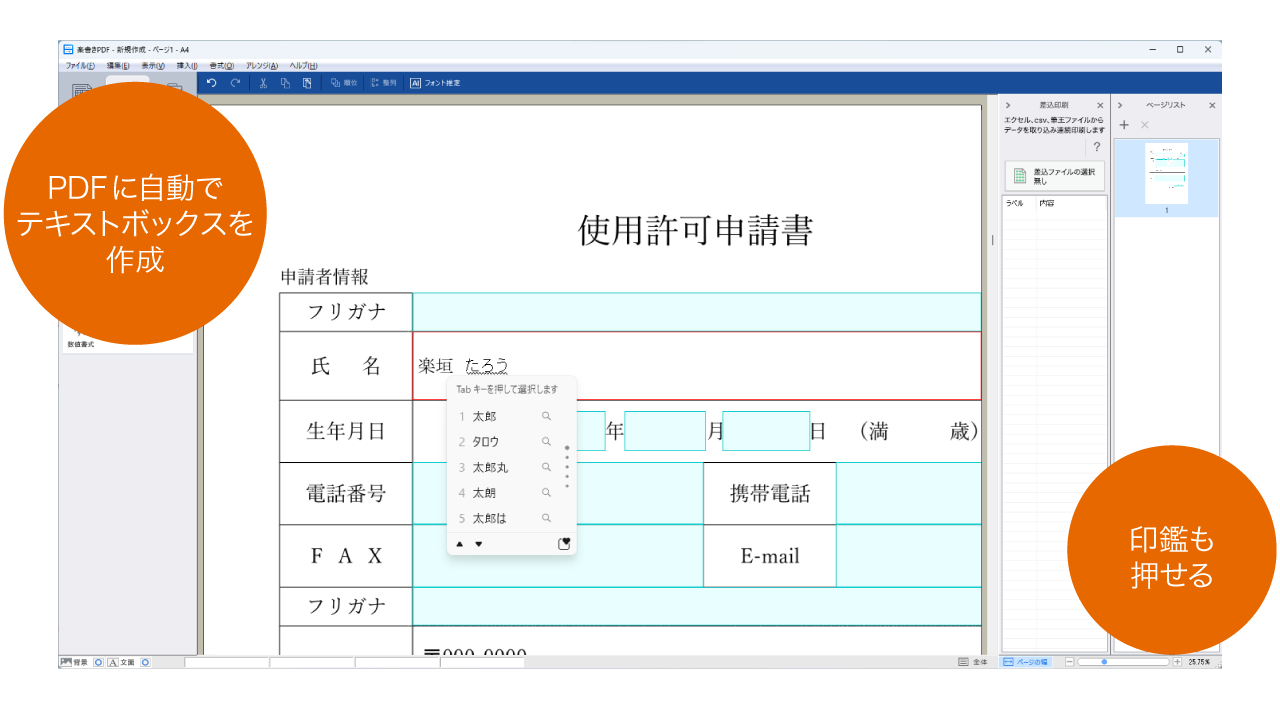This screenshot has height=709, width=1280.
Task: Collapse the ページリスト panel with its chevron
Action: click(x=1120, y=104)
